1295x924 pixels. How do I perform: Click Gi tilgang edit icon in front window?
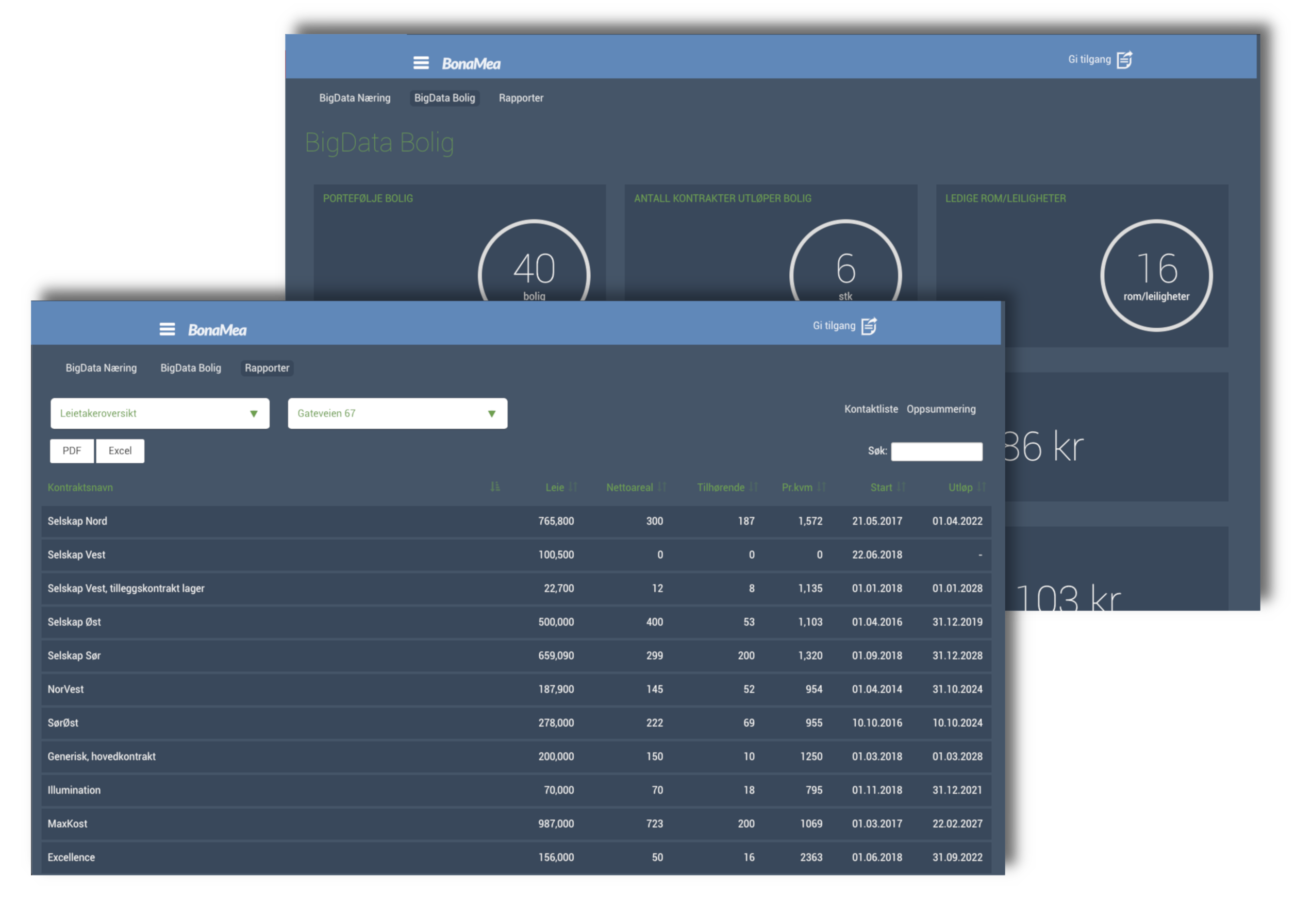pos(869,326)
